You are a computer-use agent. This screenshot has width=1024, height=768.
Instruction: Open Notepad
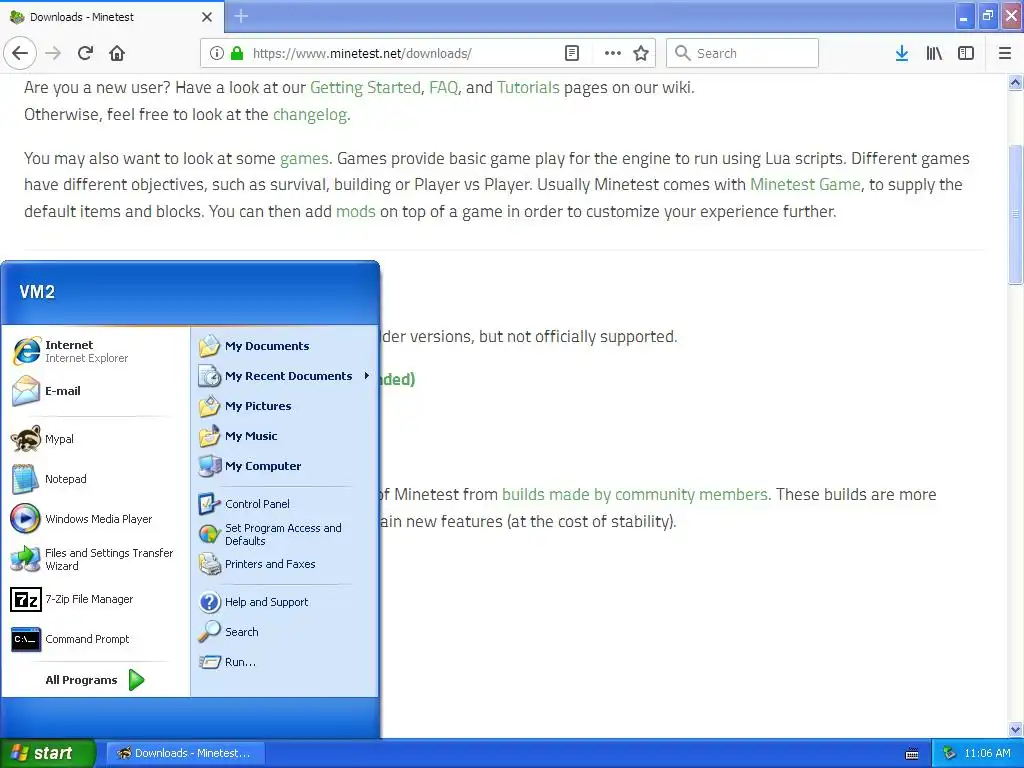click(94, 479)
